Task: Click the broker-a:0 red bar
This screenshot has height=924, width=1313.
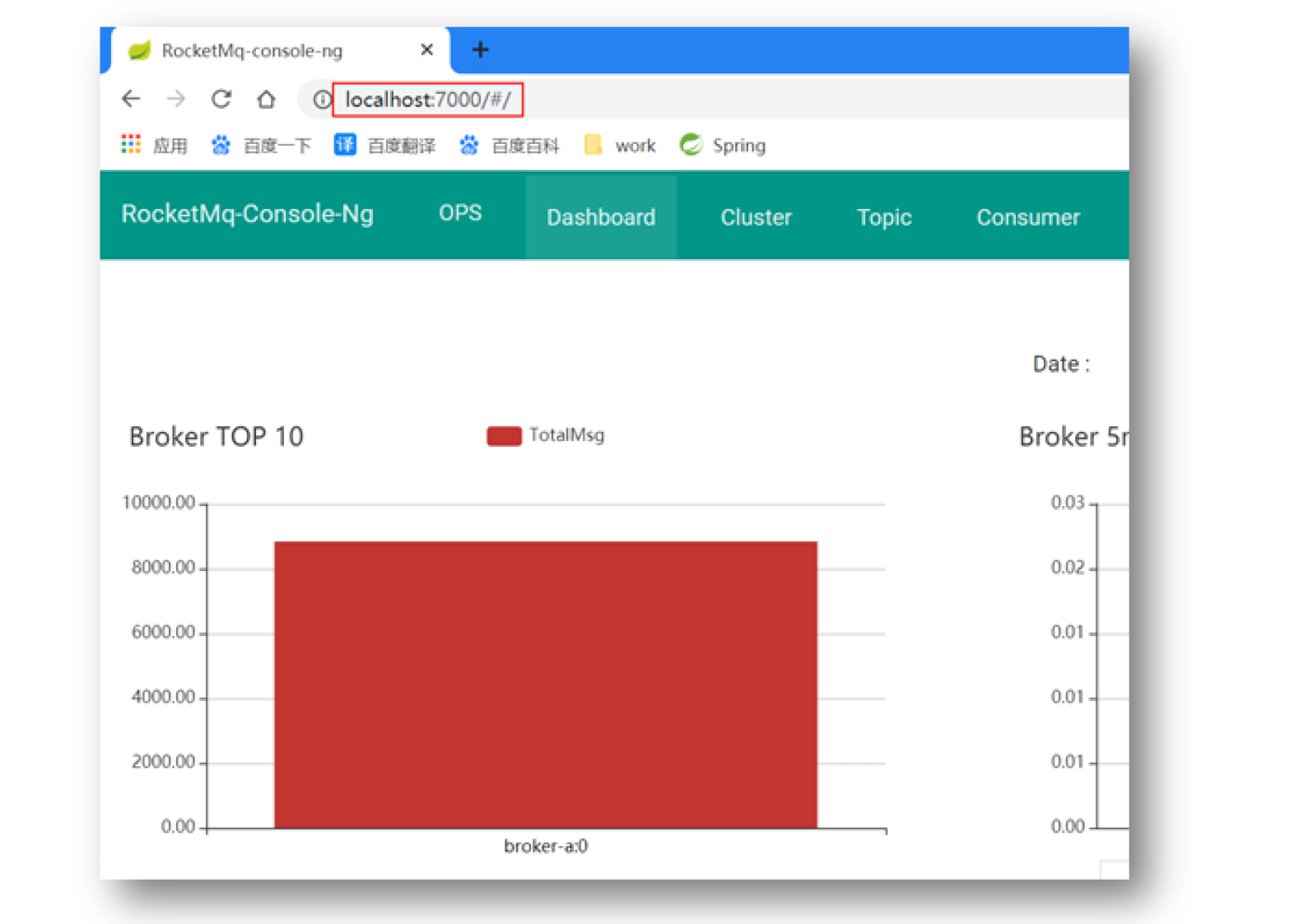Action: [x=546, y=685]
